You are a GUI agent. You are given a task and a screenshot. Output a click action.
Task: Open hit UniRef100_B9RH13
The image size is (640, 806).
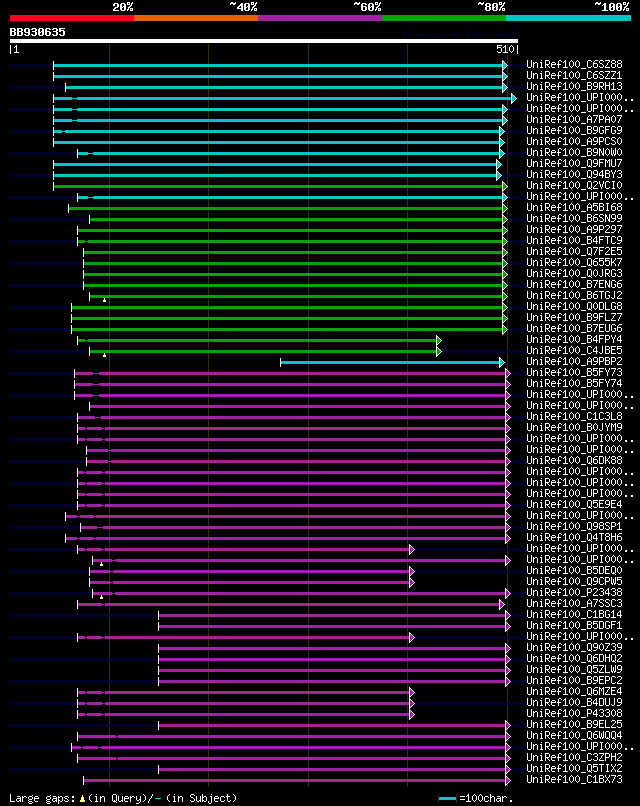point(574,86)
